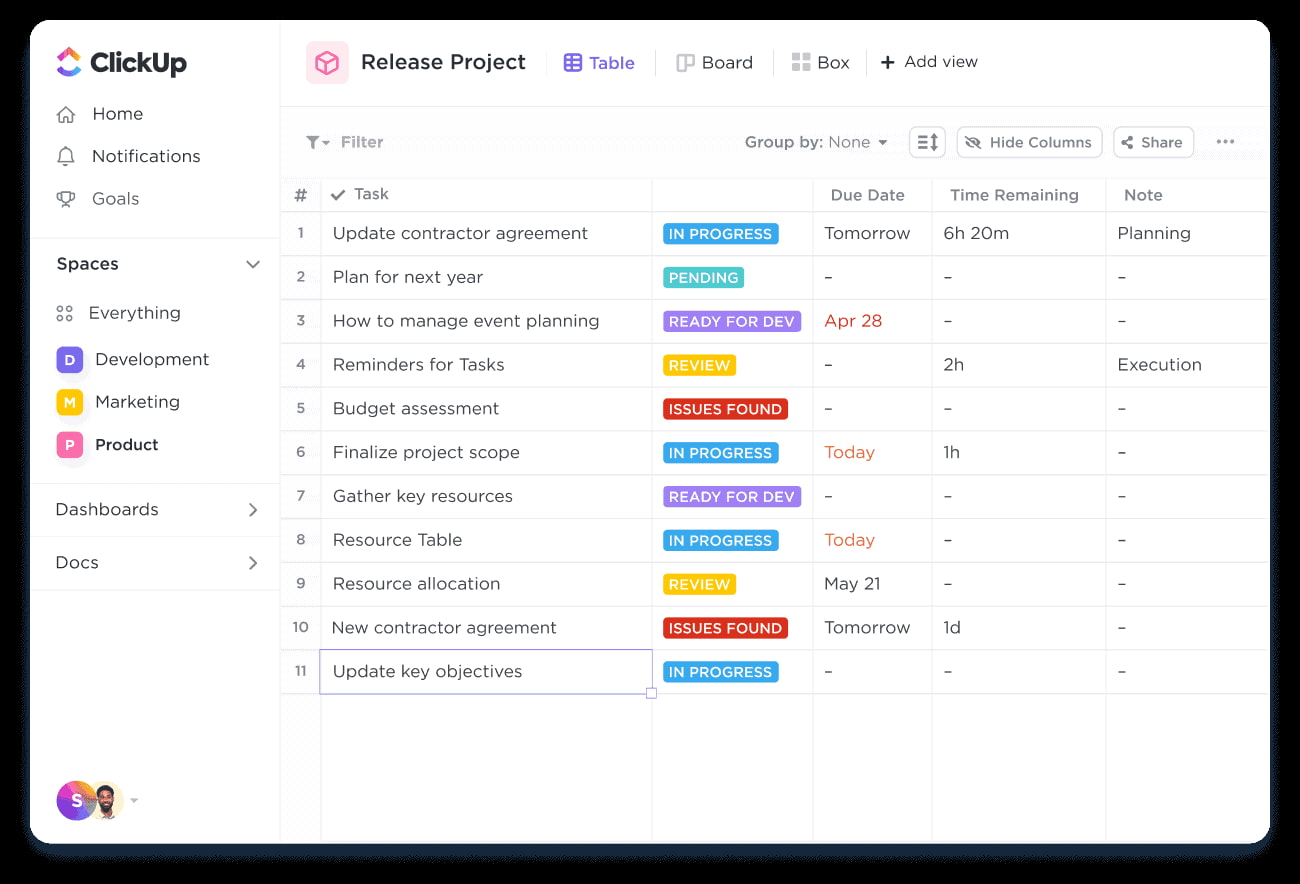Open the ClickUp home logo
The width and height of the screenshot is (1300, 884).
(120, 62)
